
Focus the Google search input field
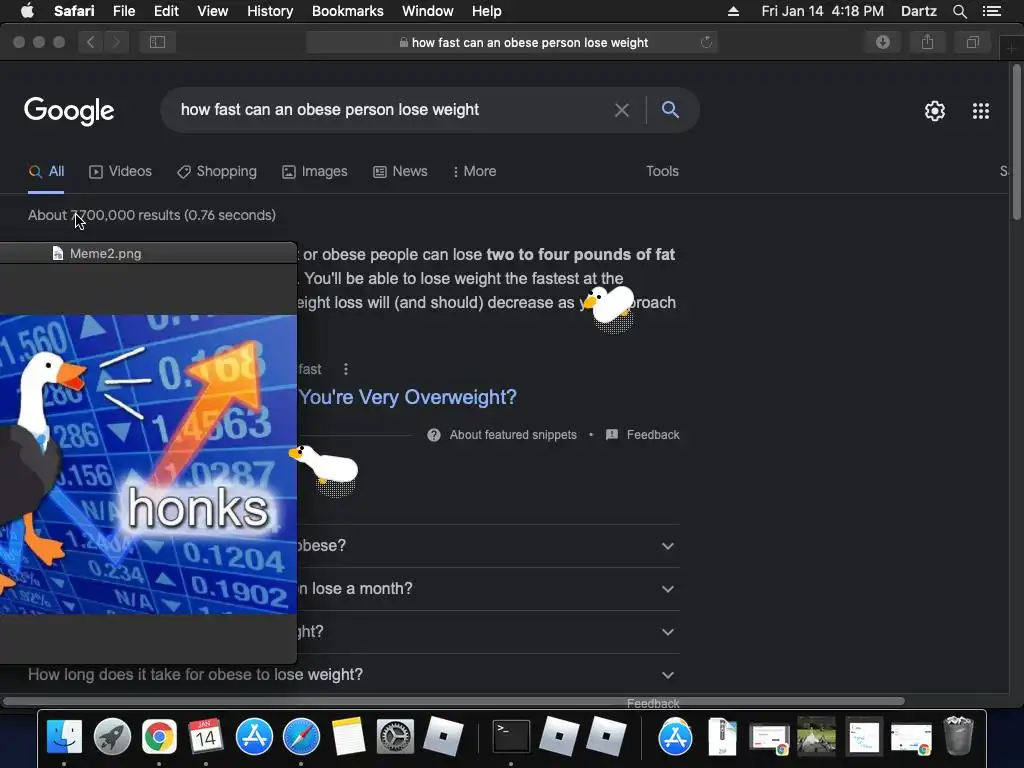pyautogui.click(x=392, y=110)
